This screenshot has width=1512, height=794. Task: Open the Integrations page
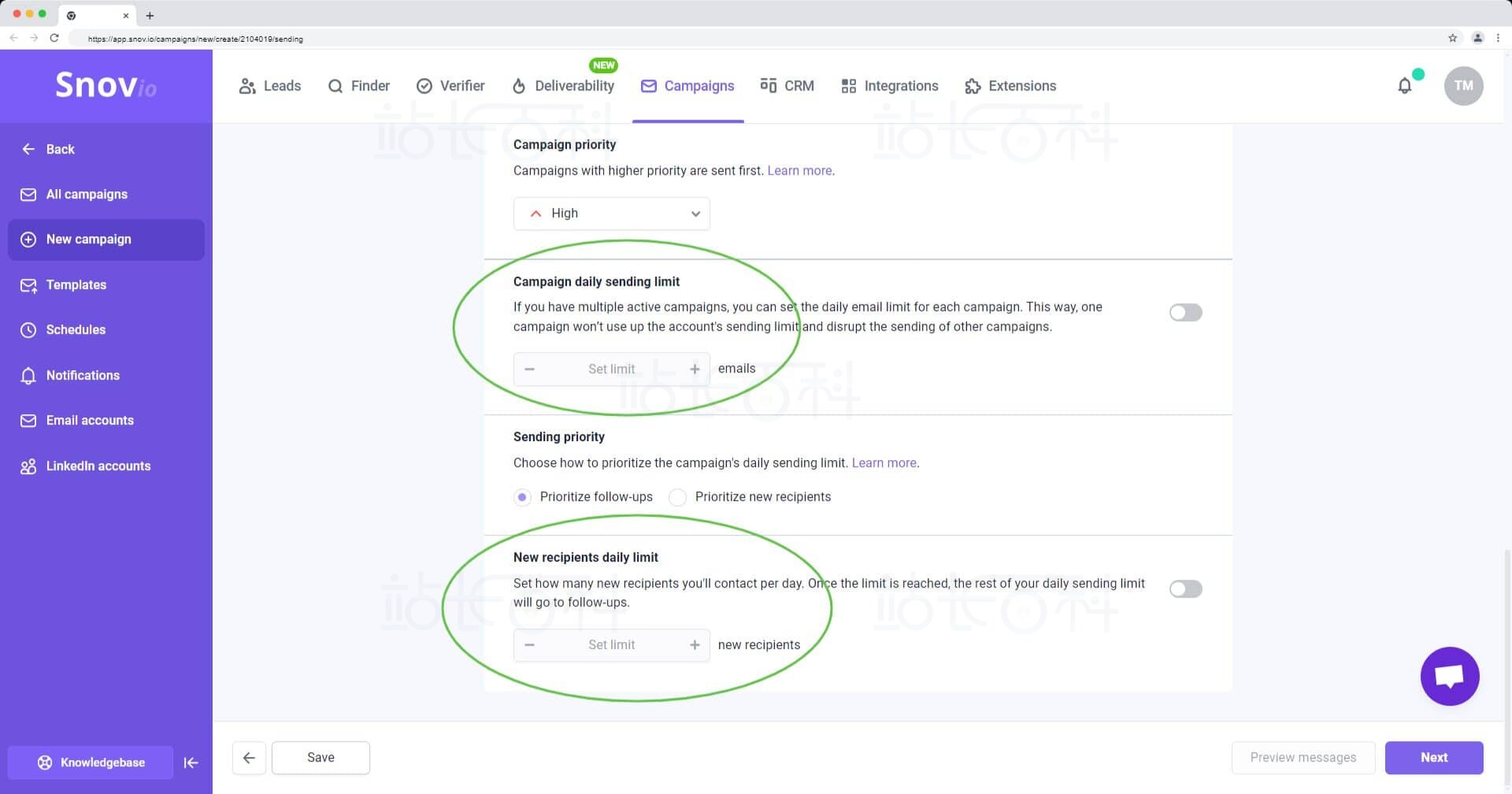tap(890, 86)
